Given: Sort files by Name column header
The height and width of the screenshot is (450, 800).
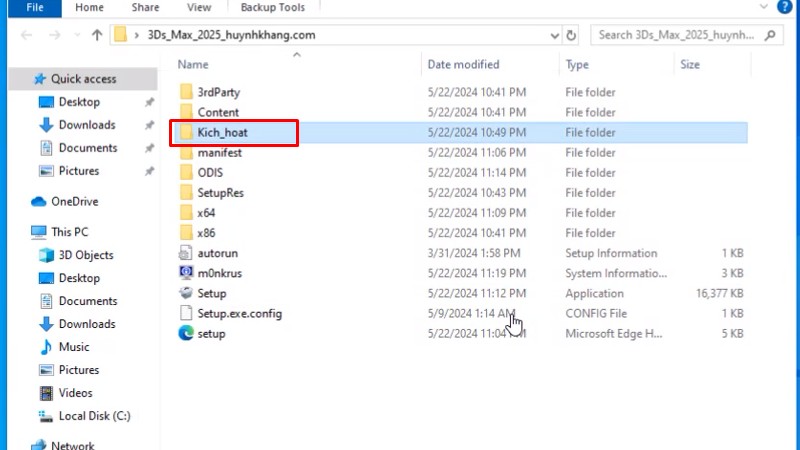Looking at the screenshot, I should click(193, 64).
